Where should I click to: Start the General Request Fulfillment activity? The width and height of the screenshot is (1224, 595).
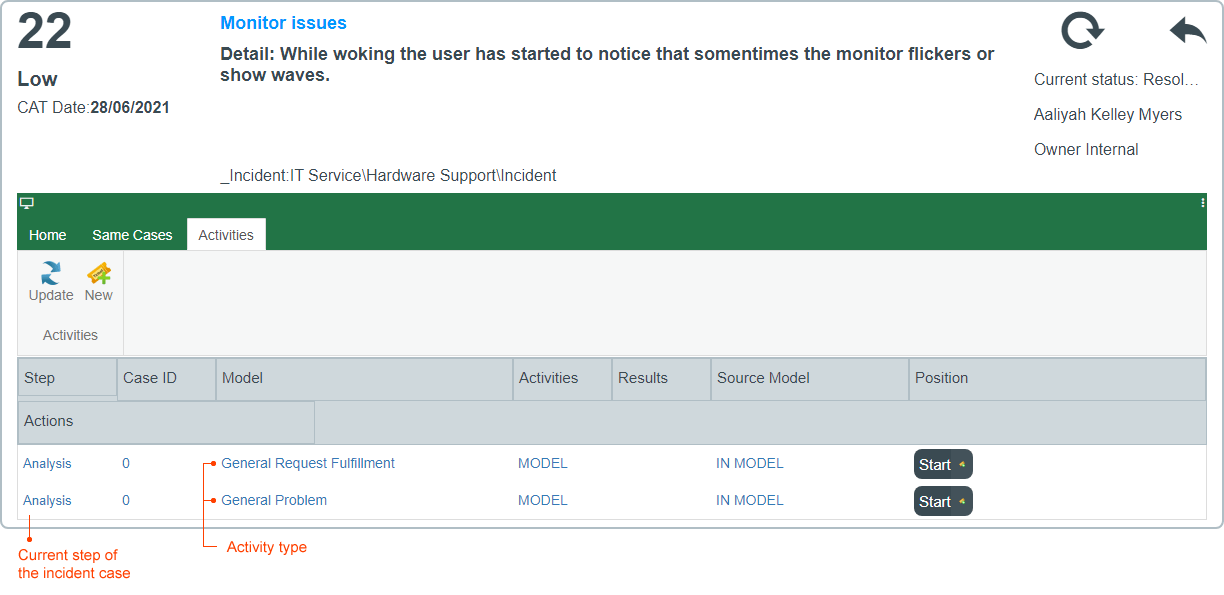[943, 464]
